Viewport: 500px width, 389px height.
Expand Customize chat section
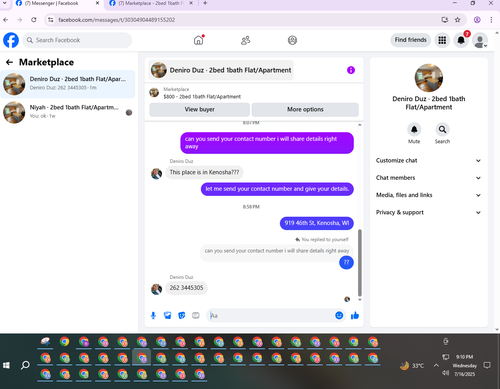click(428, 161)
